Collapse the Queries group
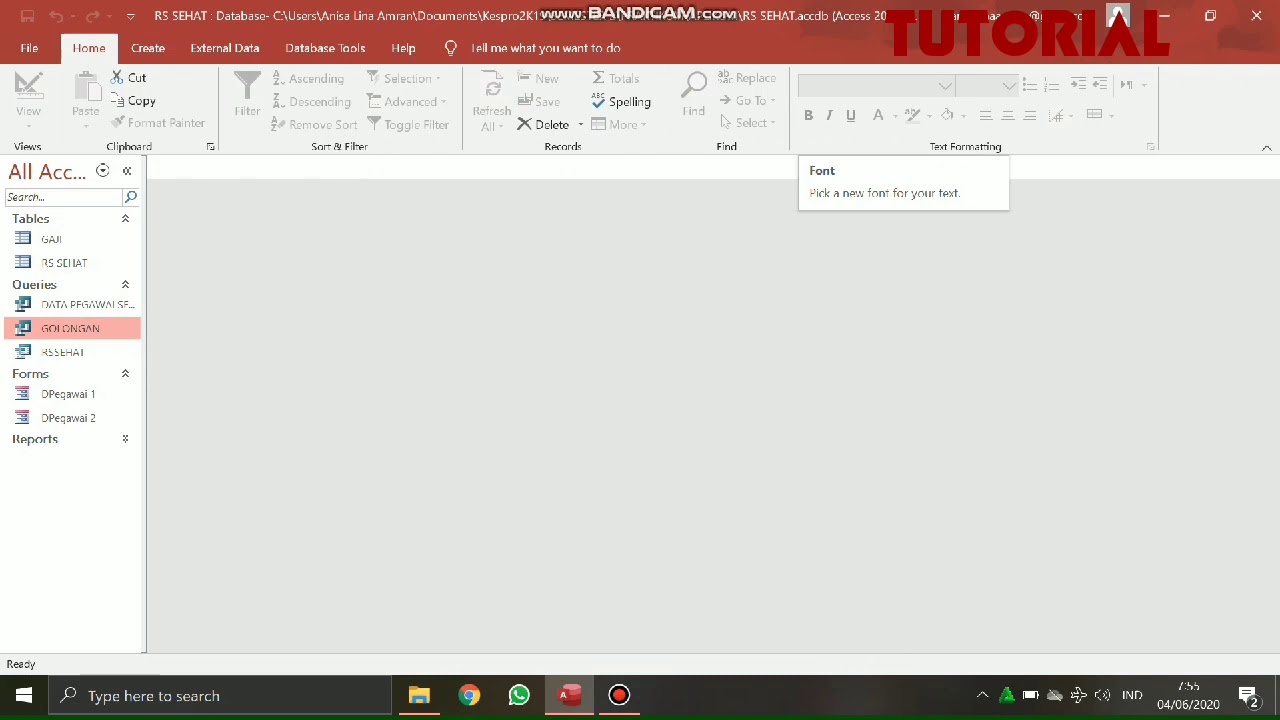Viewport: 1280px width, 720px height. [125, 284]
